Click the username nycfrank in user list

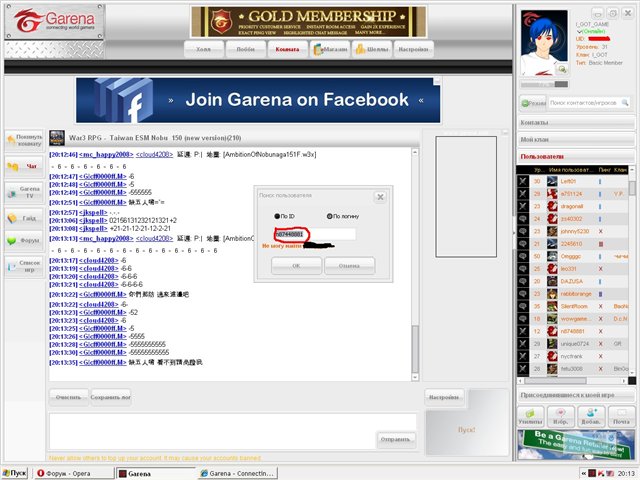point(571,356)
